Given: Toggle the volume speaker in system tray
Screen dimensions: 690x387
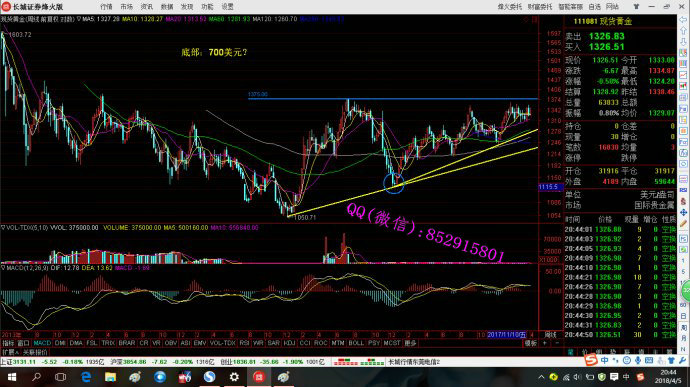Looking at the screenshot, I should [x=577, y=377].
